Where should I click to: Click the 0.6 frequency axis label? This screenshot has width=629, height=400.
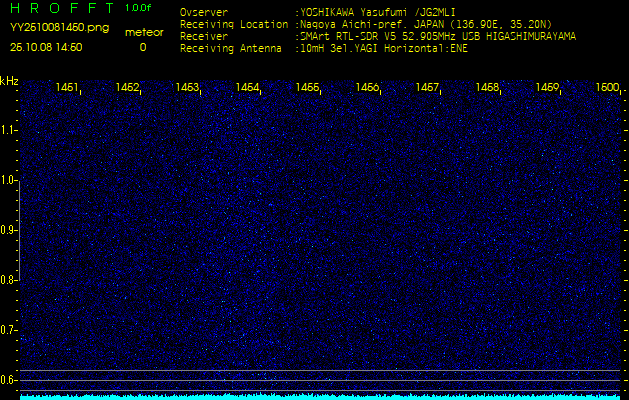pos(9,380)
